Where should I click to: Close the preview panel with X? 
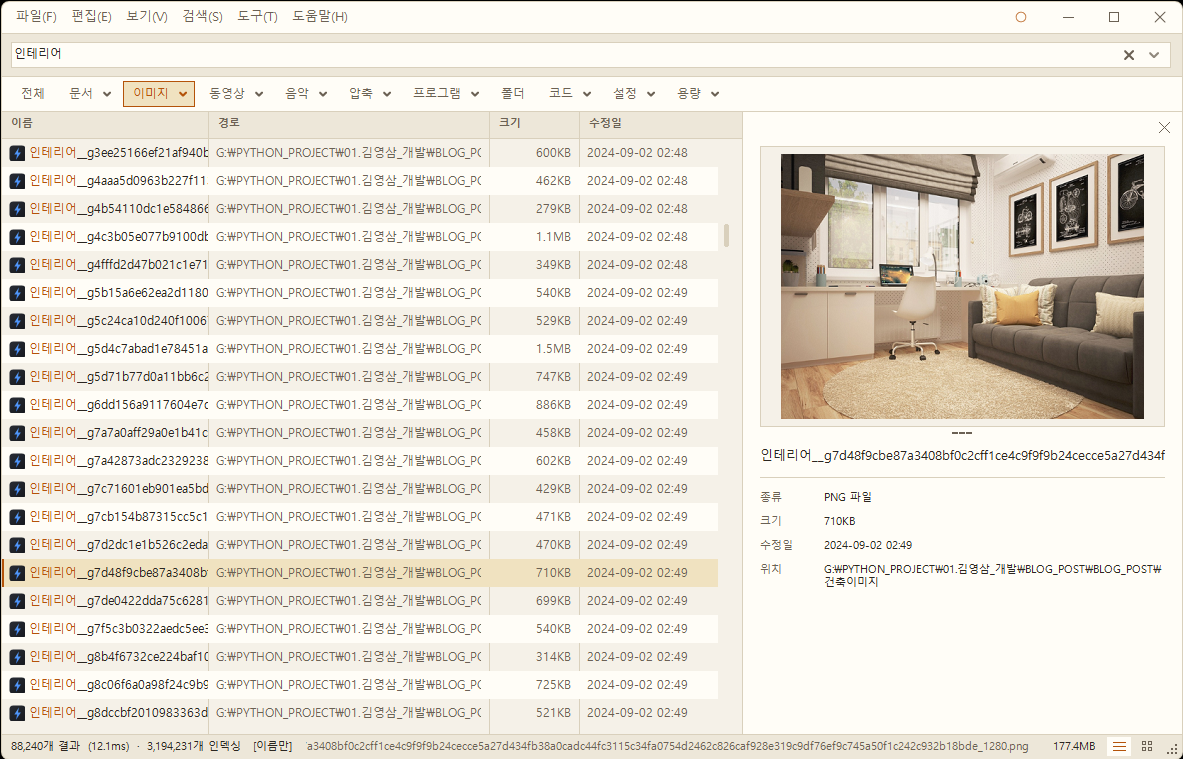[1164, 128]
